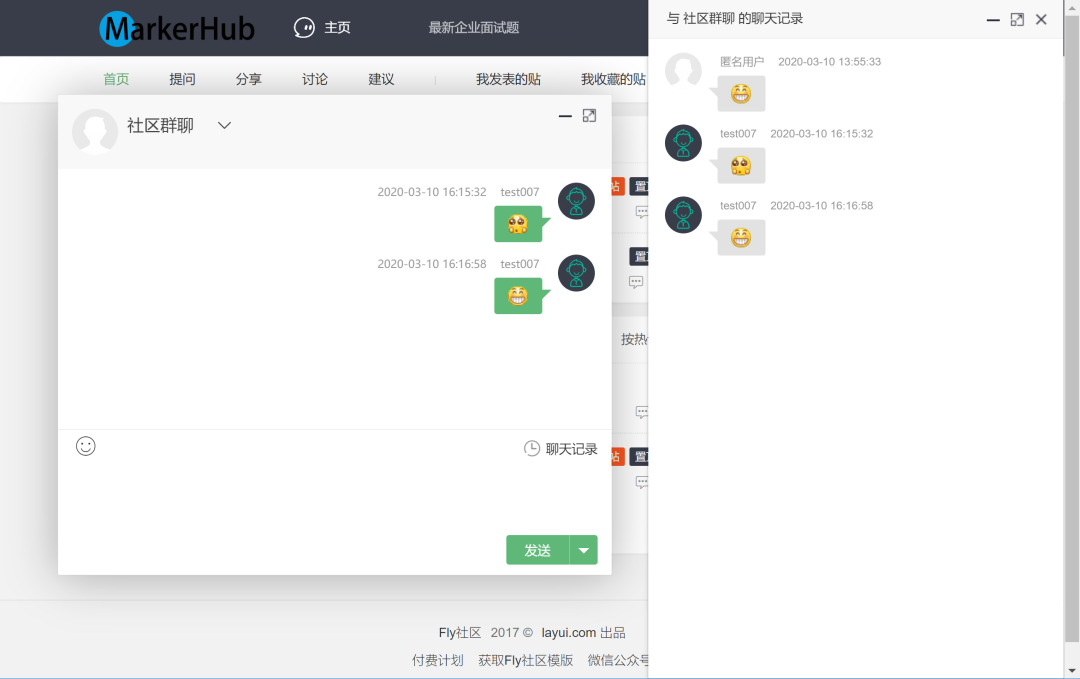Click test007 avatar beside 16:15:32 chat message
1080x679 pixels.
point(576,201)
